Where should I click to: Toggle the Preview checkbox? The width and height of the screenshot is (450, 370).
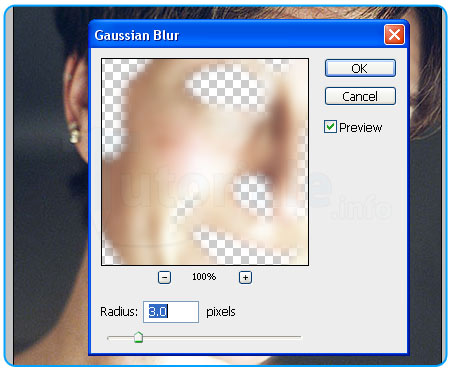point(330,127)
